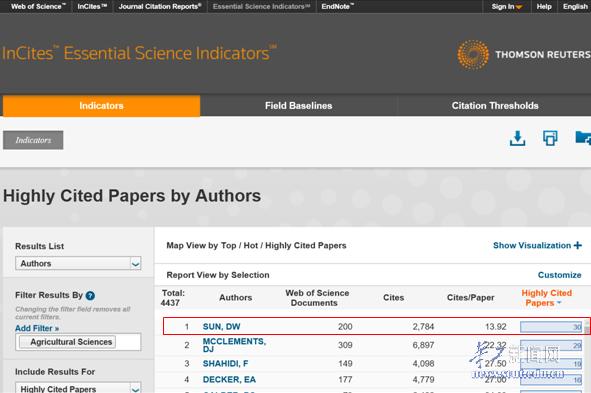Image resolution: width=591 pixels, height=393 pixels.
Task: Click the help icon beside Filter Results By
Action: pyautogui.click(x=90, y=295)
